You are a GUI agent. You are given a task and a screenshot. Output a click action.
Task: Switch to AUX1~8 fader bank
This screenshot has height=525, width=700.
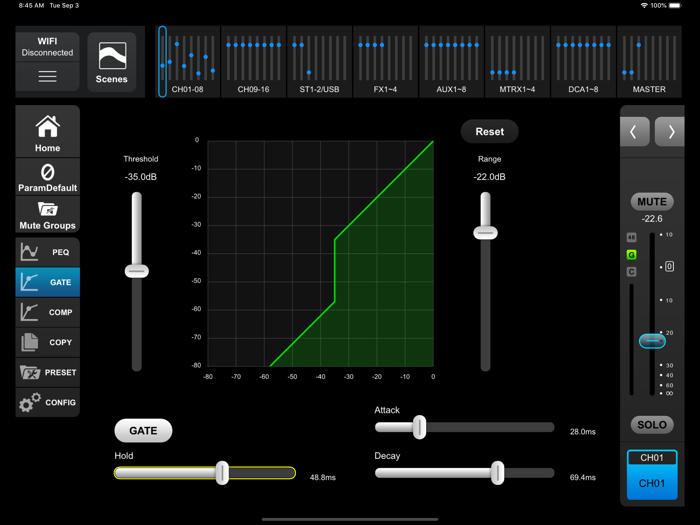[451, 62]
